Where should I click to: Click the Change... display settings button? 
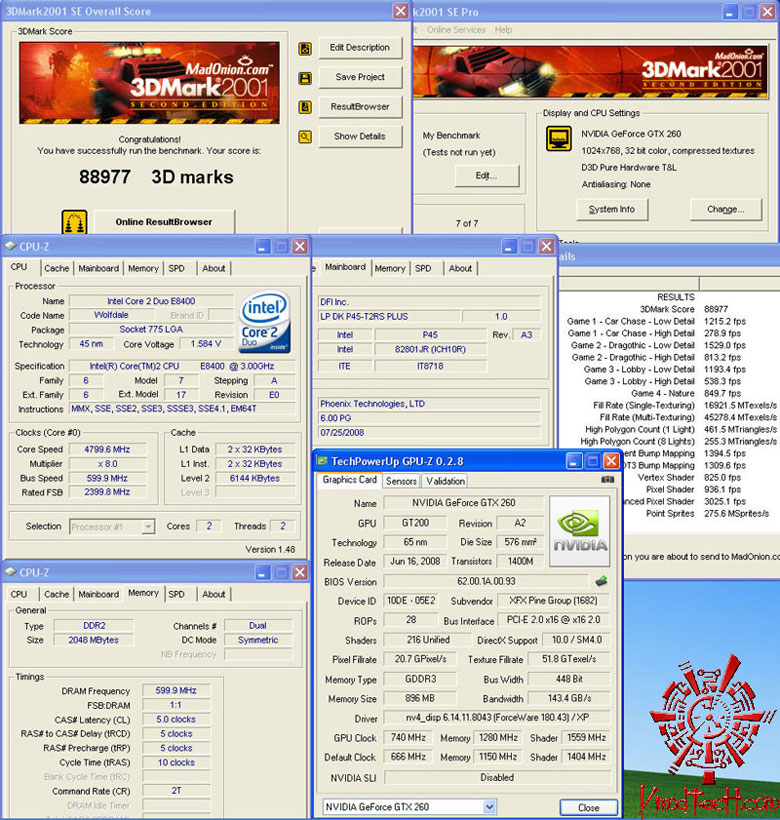click(x=726, y=210)
